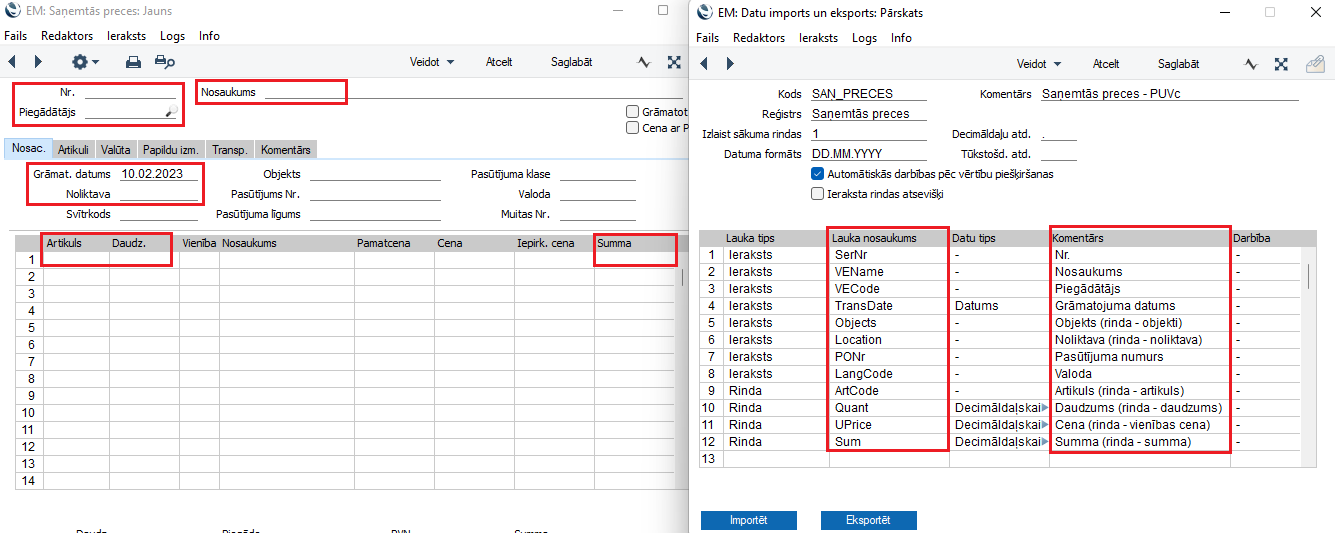Uncheck Automātiskās darbības pēc vērtību piešķiršanas
Image resolution: width=1335 pixels, height=533 pixels.
click(x=818, y=174)
